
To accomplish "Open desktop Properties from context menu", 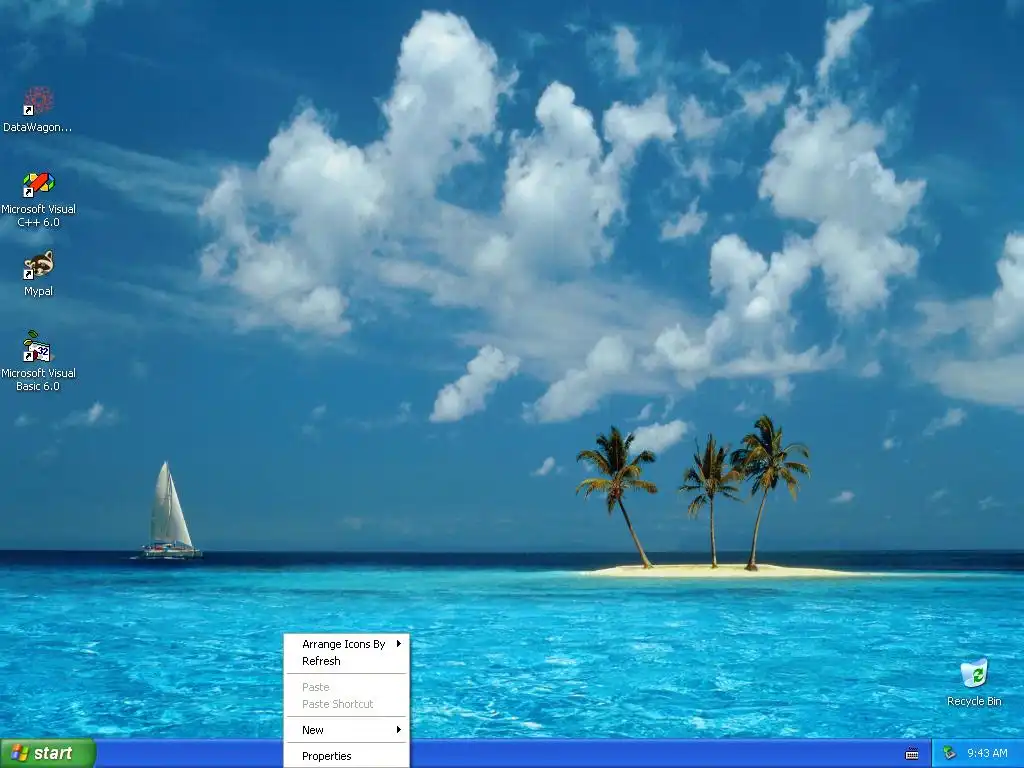I will click(x=347, y=756).
